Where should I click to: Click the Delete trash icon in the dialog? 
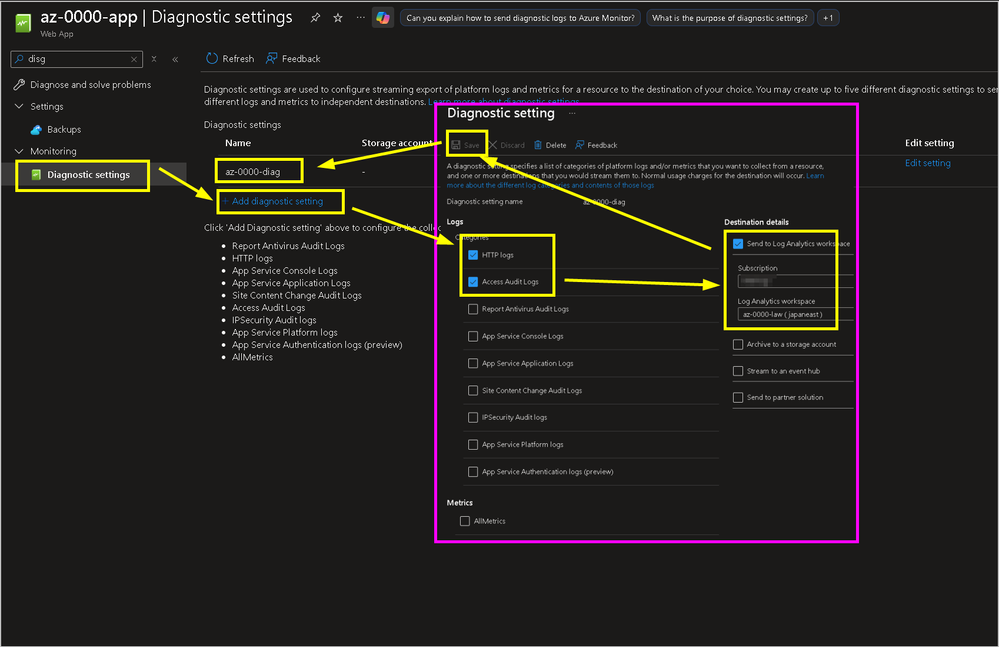pos(538,144)
